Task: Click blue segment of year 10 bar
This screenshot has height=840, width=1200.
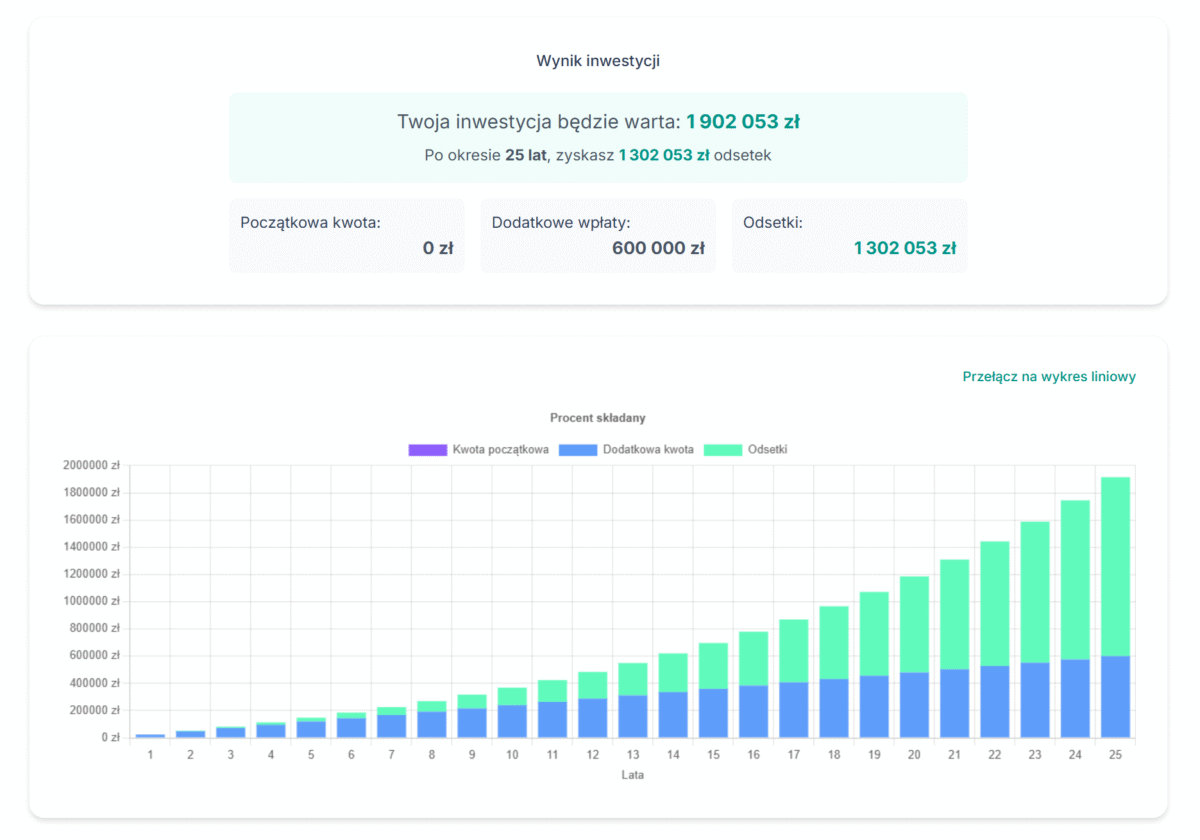Action: 512,721
